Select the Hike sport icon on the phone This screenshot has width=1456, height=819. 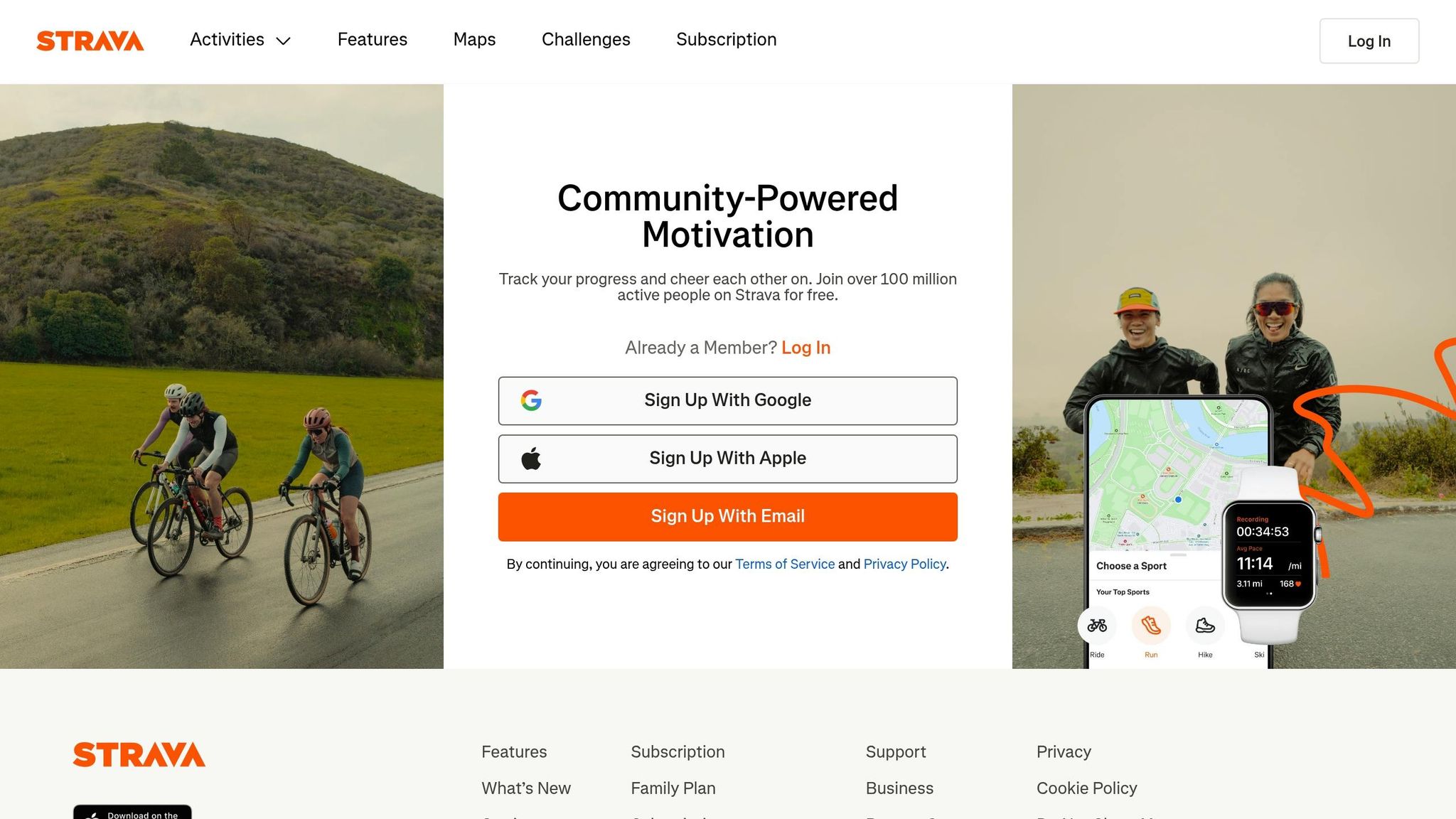(x=1204, y=626)
